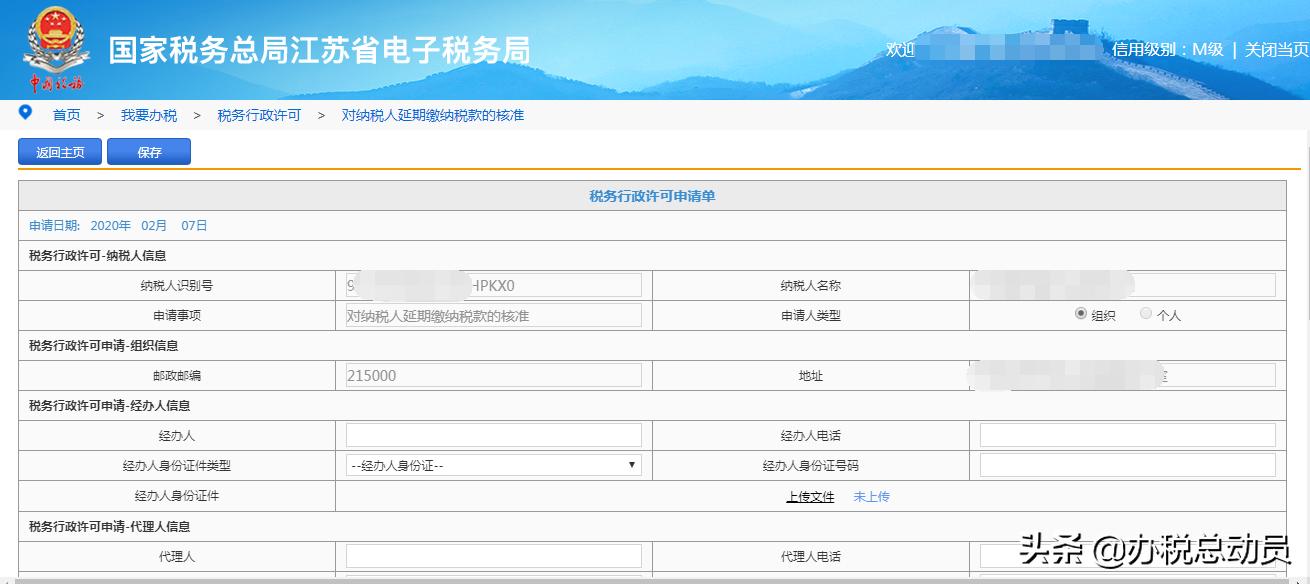Click the 未上传 status text
This screenshot has height=584, width=1310.
click(x=871, y=495)
